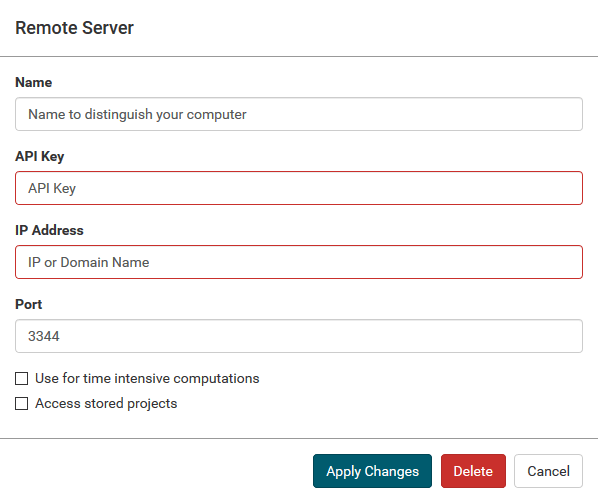Focus the API Key text box

pos(299,188)
